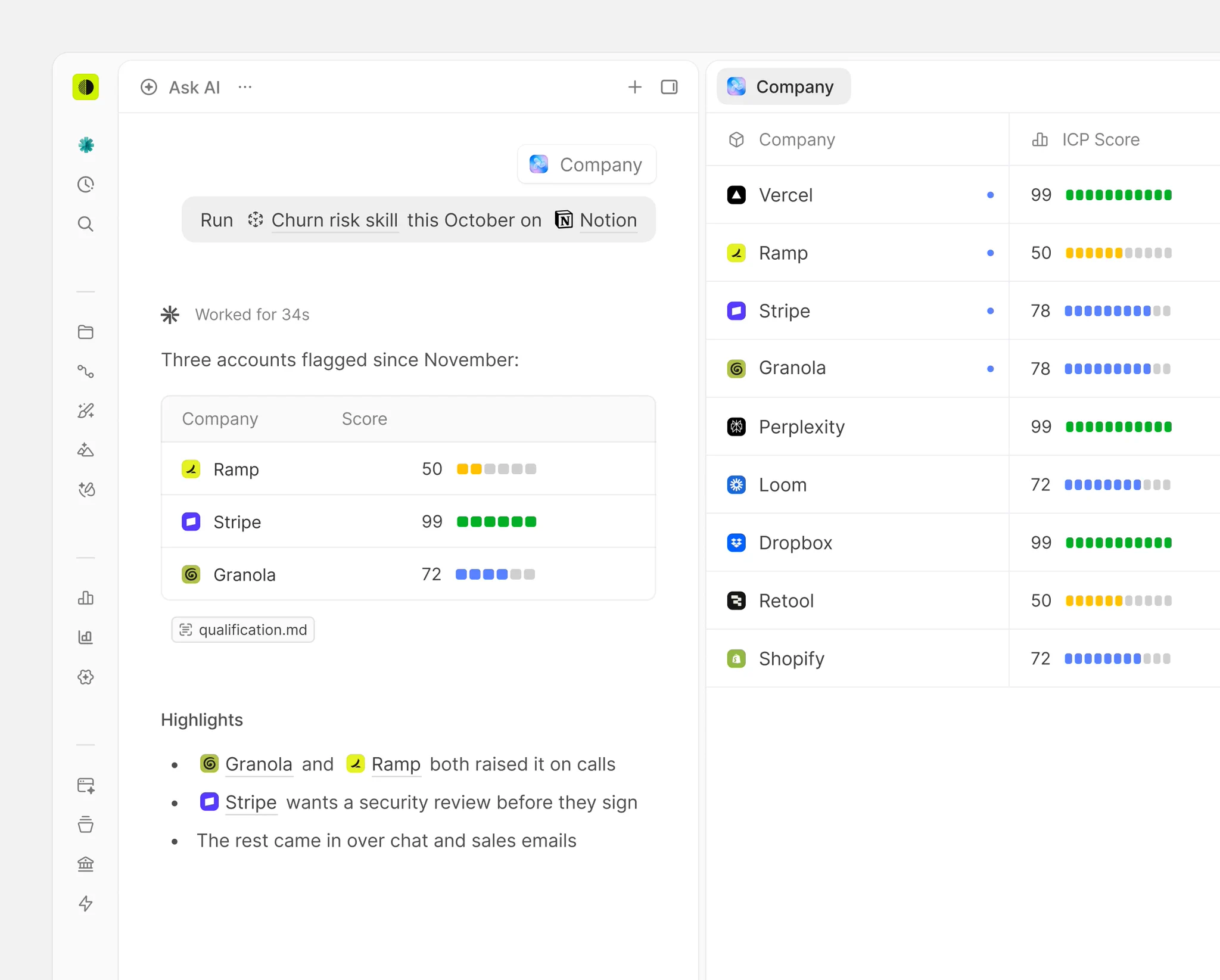The width and height of the screenshot is (1220, 980).
Task: Open the stacked tray sidebar icon
Action: 86,825
